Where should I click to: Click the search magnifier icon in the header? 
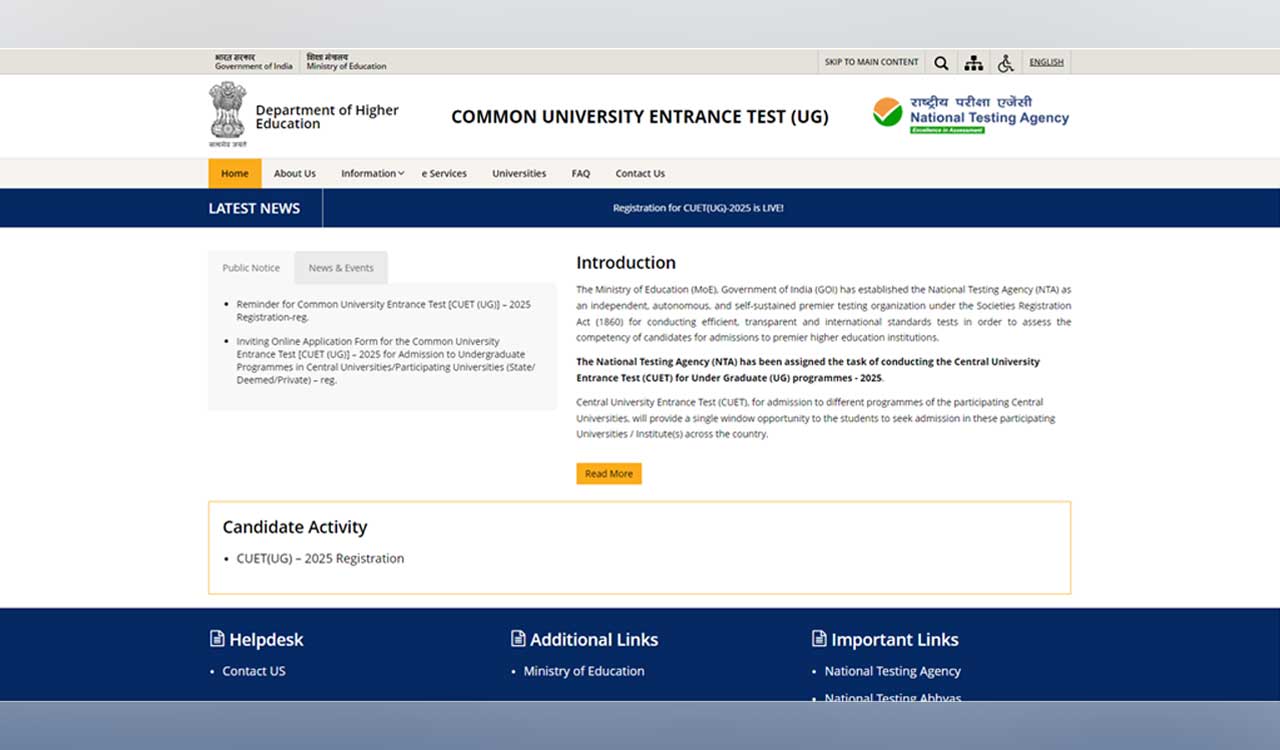(941, 62)
